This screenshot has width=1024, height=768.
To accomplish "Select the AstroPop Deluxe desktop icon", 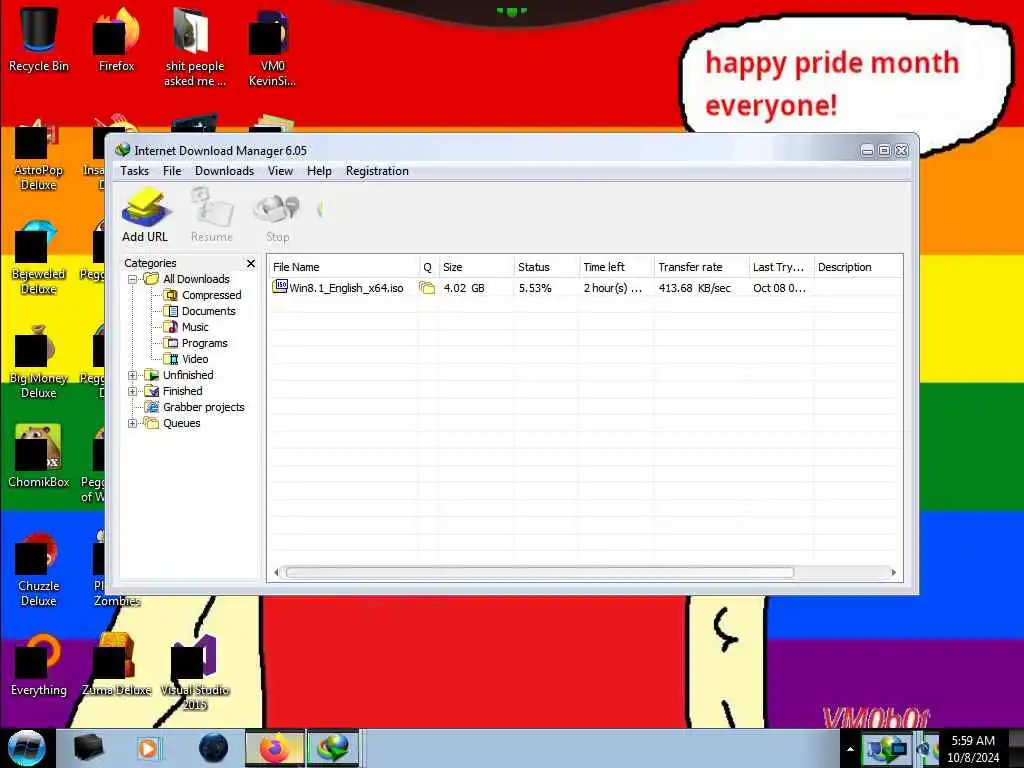I will (x=39, y=154).
